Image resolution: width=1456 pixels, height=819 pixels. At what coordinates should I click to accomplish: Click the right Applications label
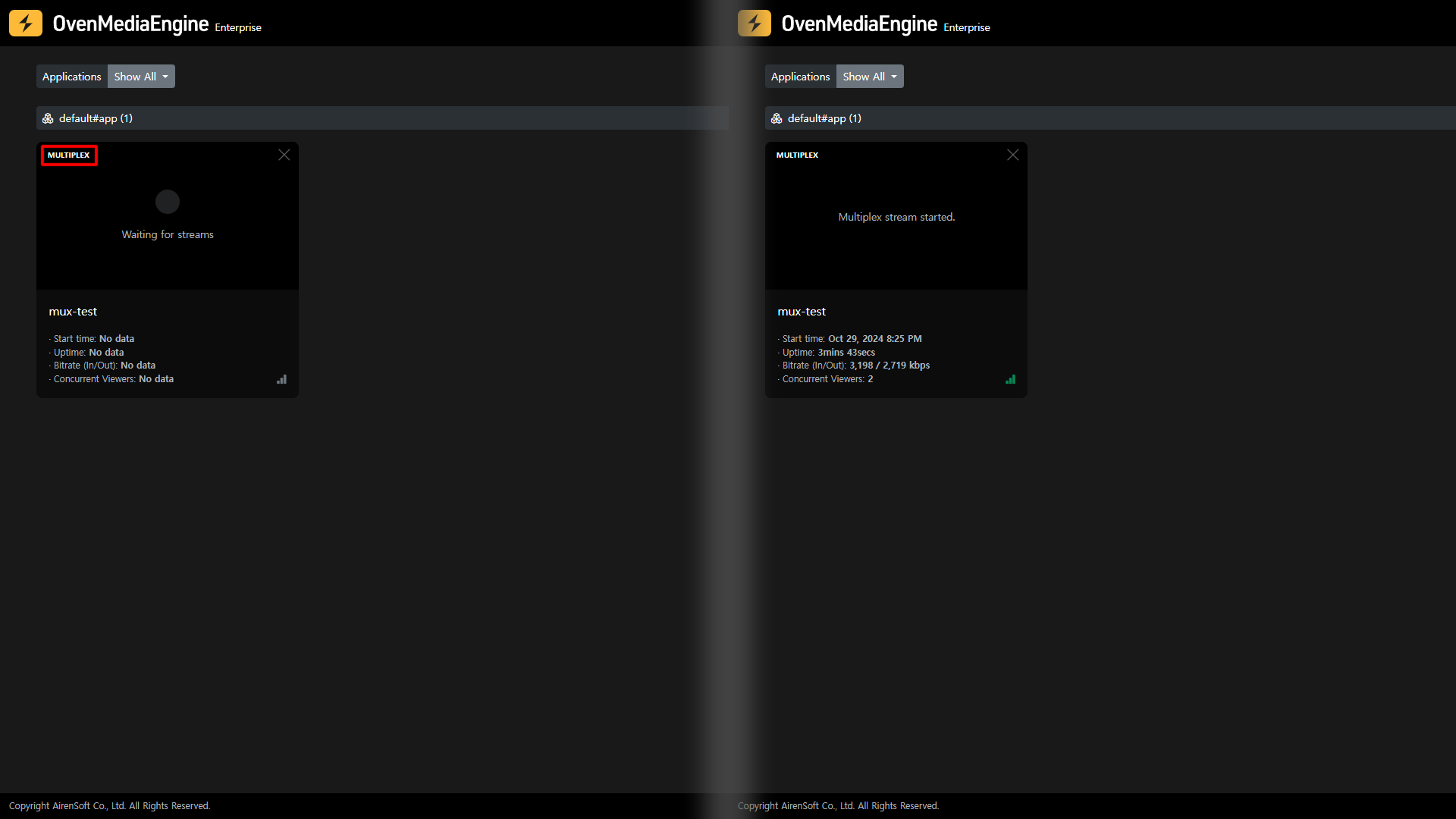pos(800,77)
